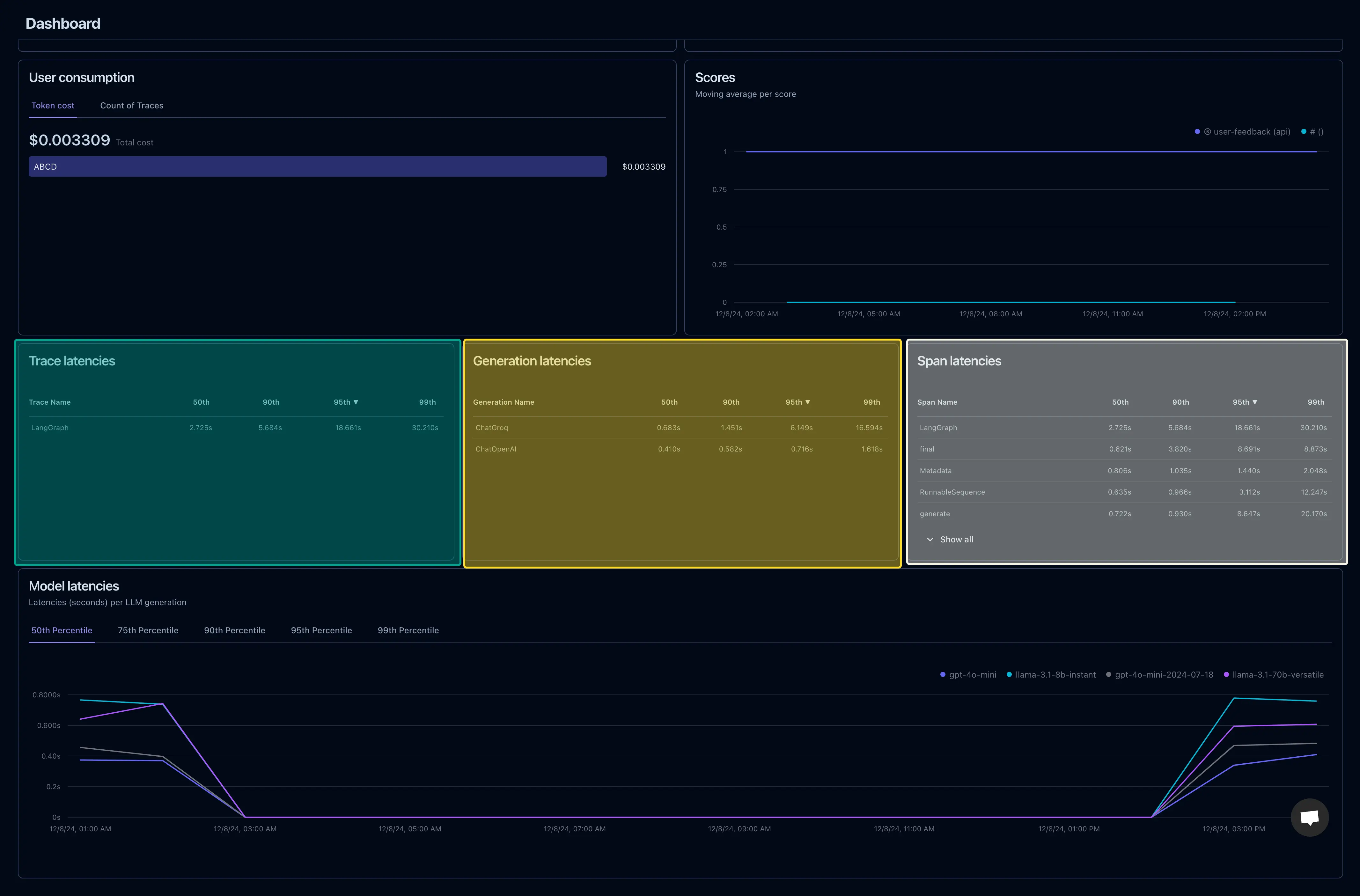Click the Trace latencies panel title
The height and width of the screenshot is (896, 1360).
point(72,361)
